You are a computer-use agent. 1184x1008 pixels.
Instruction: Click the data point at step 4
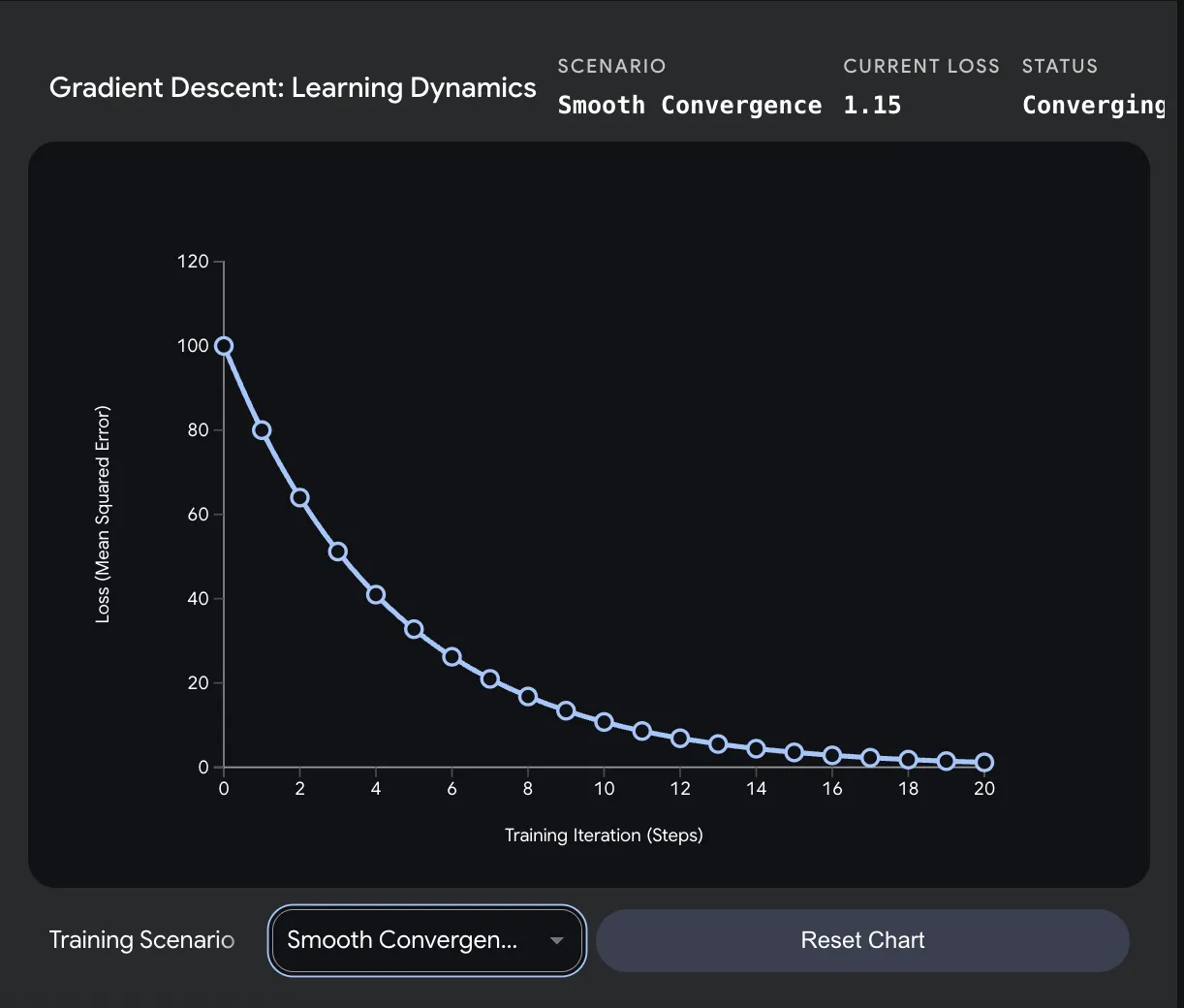376,595
